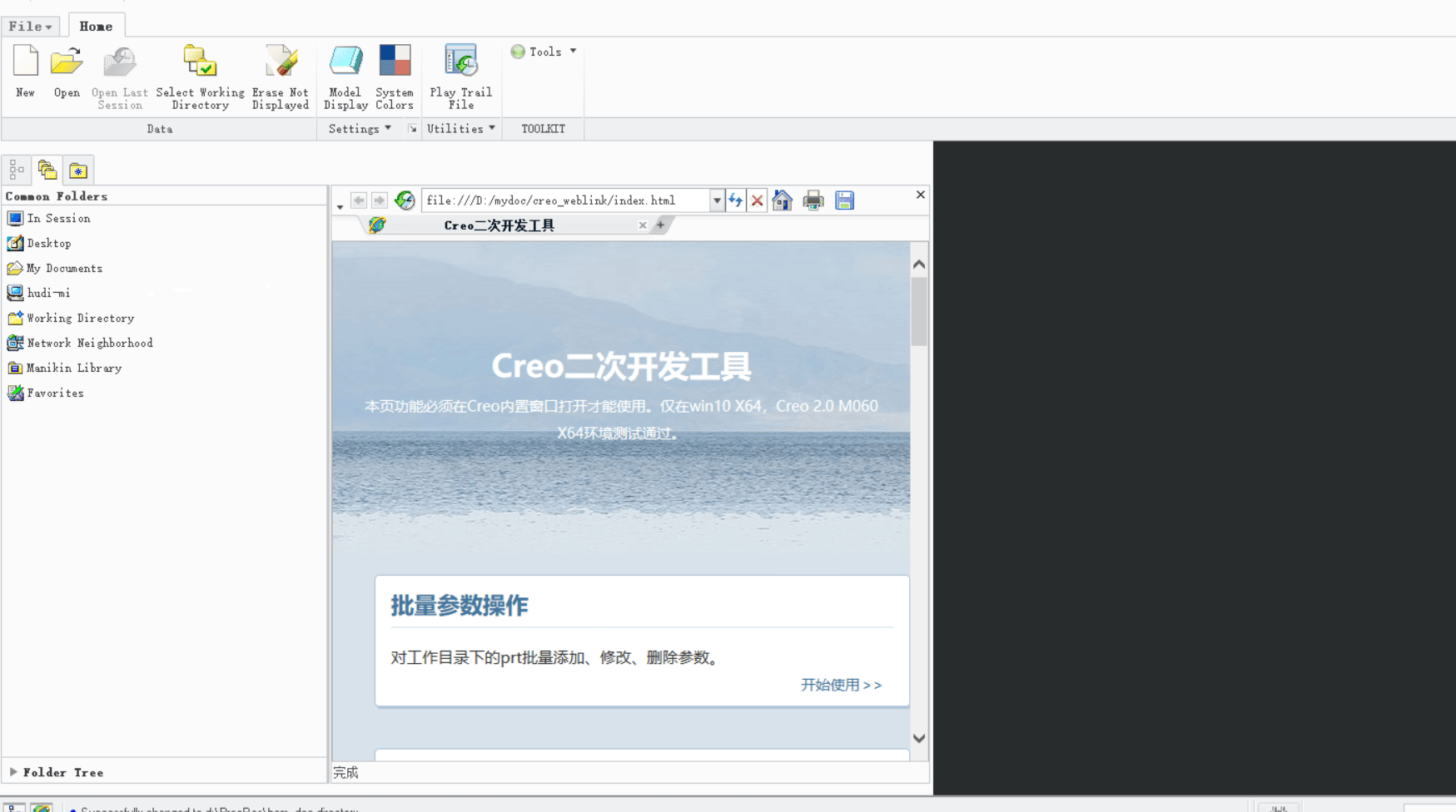Switch to the Home ribbon tab
The height and width of the screenshot is (812, 1456).
click(96, 27)
